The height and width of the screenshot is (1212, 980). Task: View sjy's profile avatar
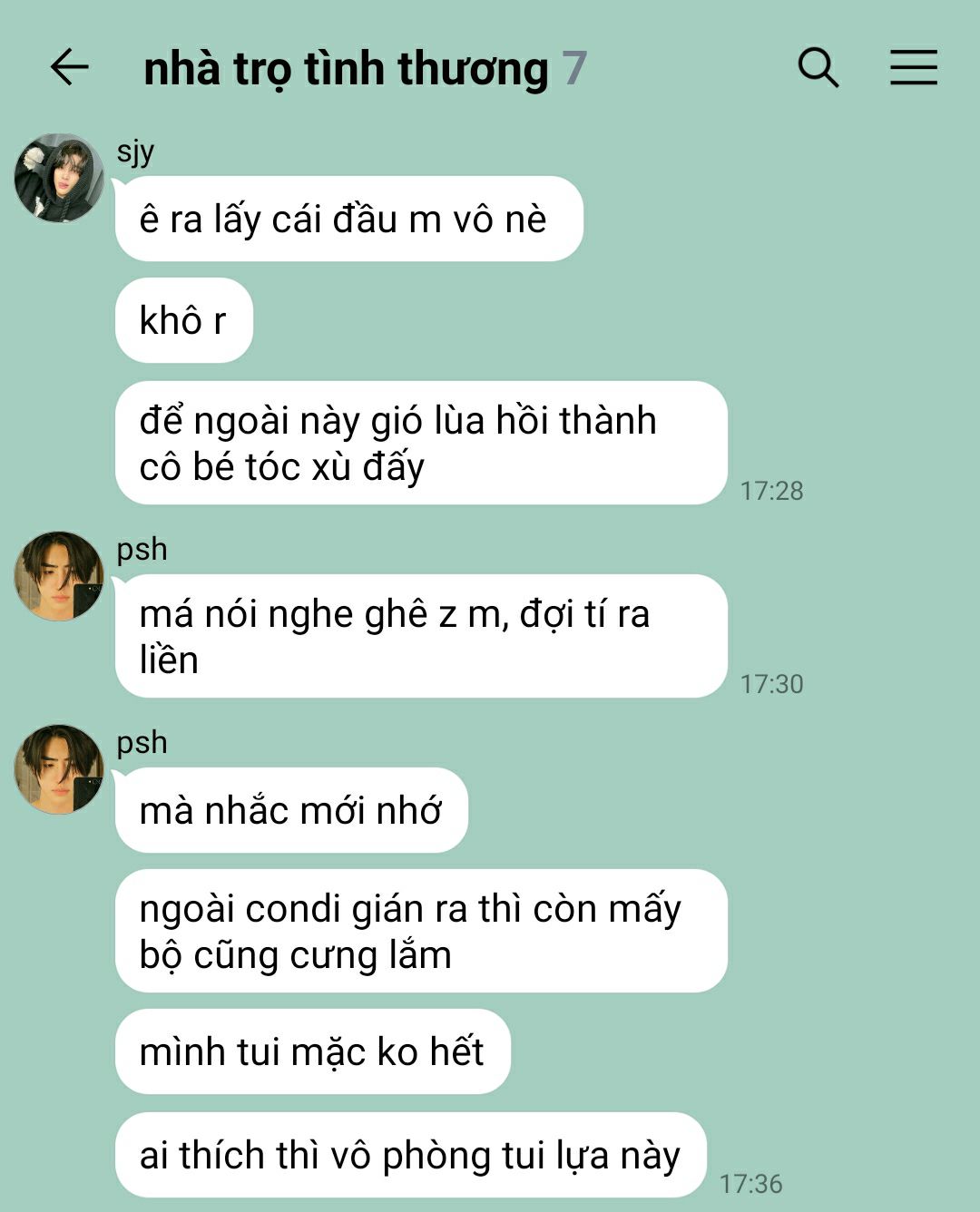click(59, 178)
